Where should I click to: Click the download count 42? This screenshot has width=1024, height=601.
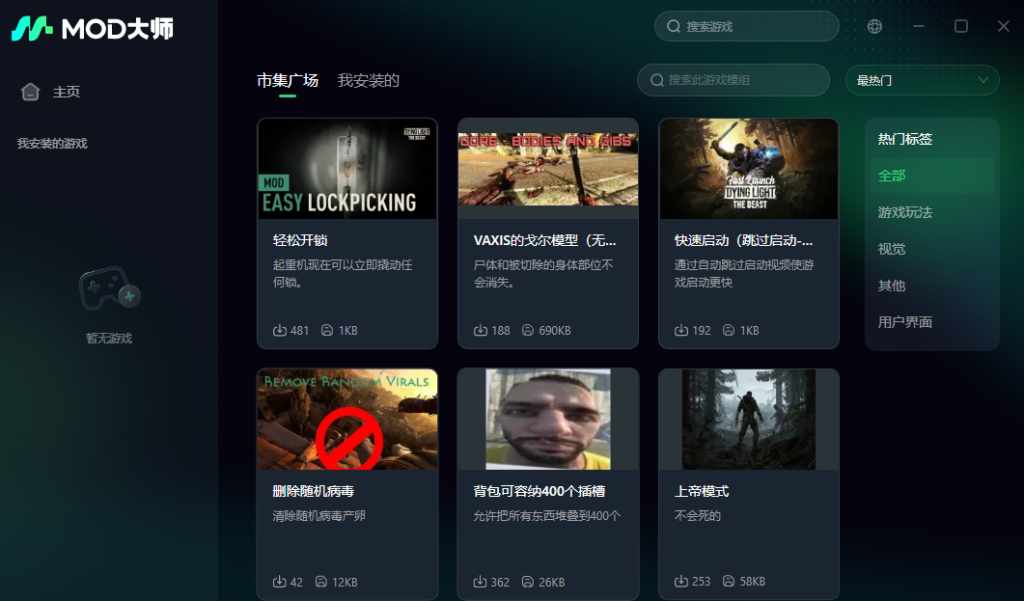point(296,582)
